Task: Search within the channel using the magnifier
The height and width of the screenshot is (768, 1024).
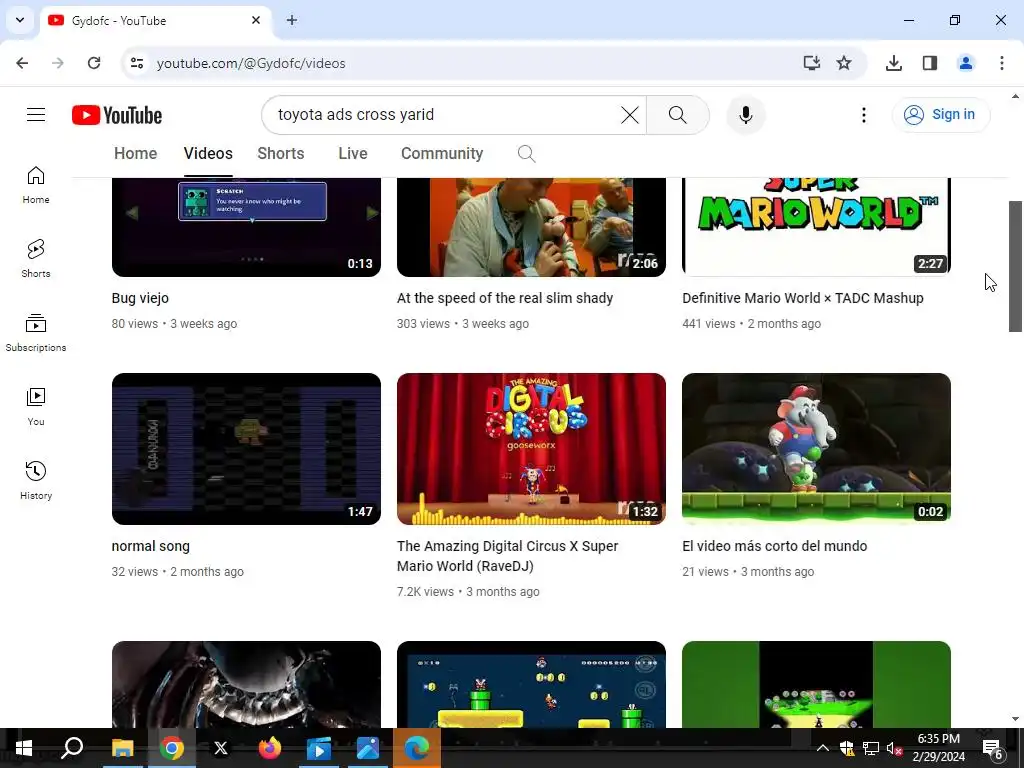Action: tap(526, 153)
